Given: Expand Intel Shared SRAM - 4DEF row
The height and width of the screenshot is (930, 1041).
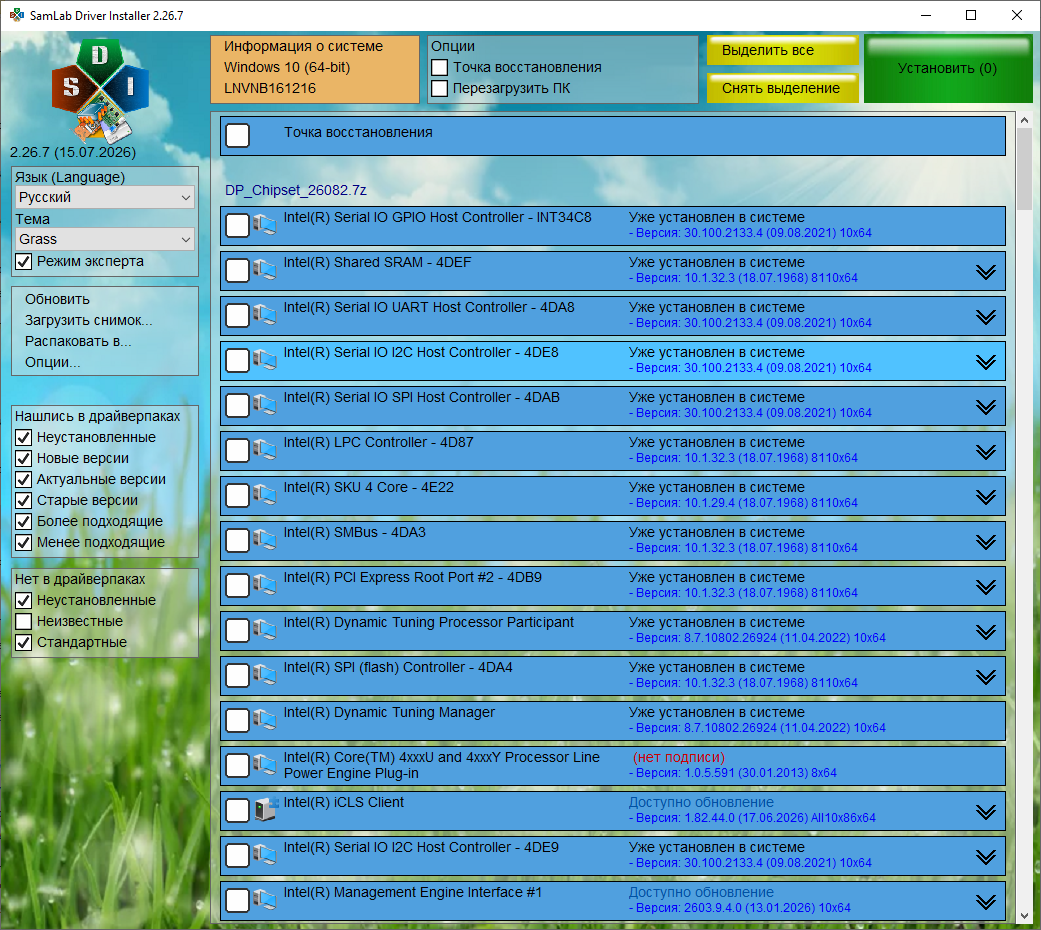Looking at the screenshot, I should click(x=986, y=272).
